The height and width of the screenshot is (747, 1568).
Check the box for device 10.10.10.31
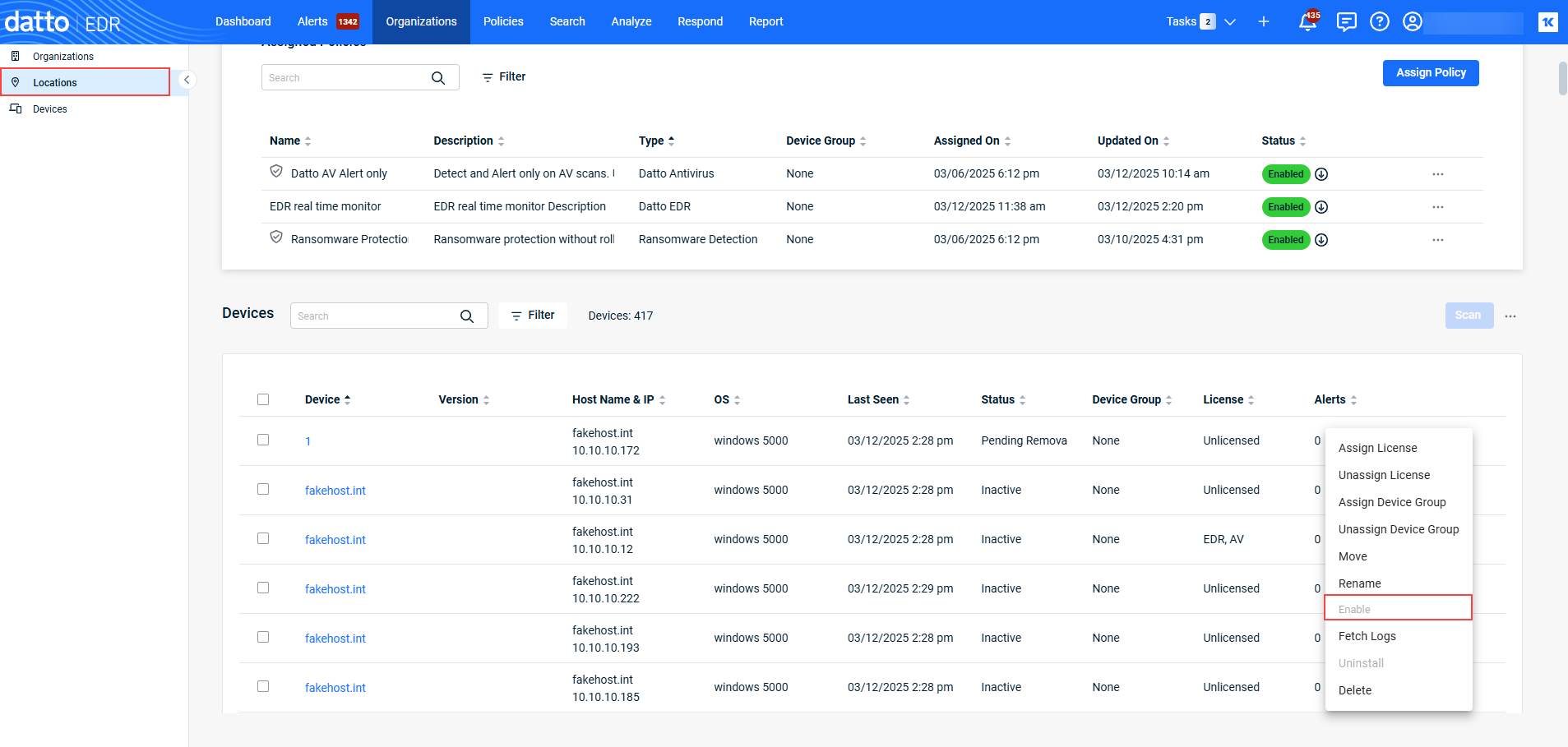(x=263, y=489)
